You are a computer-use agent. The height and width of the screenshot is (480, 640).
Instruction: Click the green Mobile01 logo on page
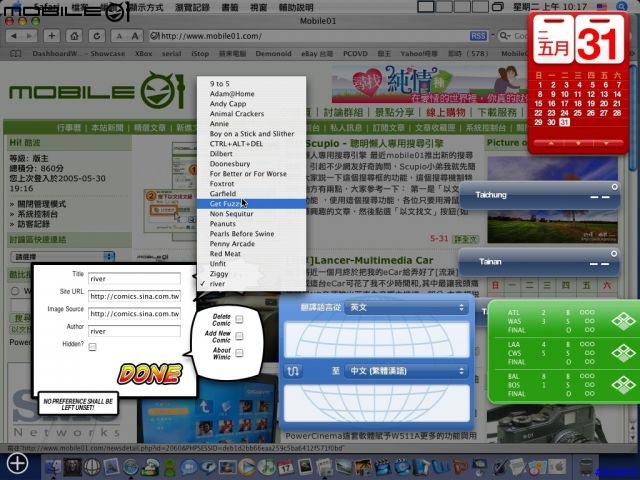[x=97, y=91]
